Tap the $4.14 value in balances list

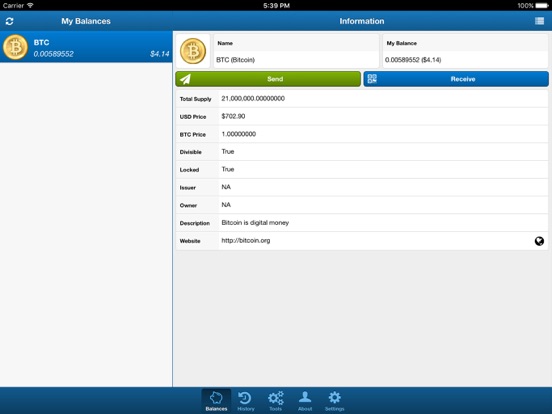pos(159,54)
